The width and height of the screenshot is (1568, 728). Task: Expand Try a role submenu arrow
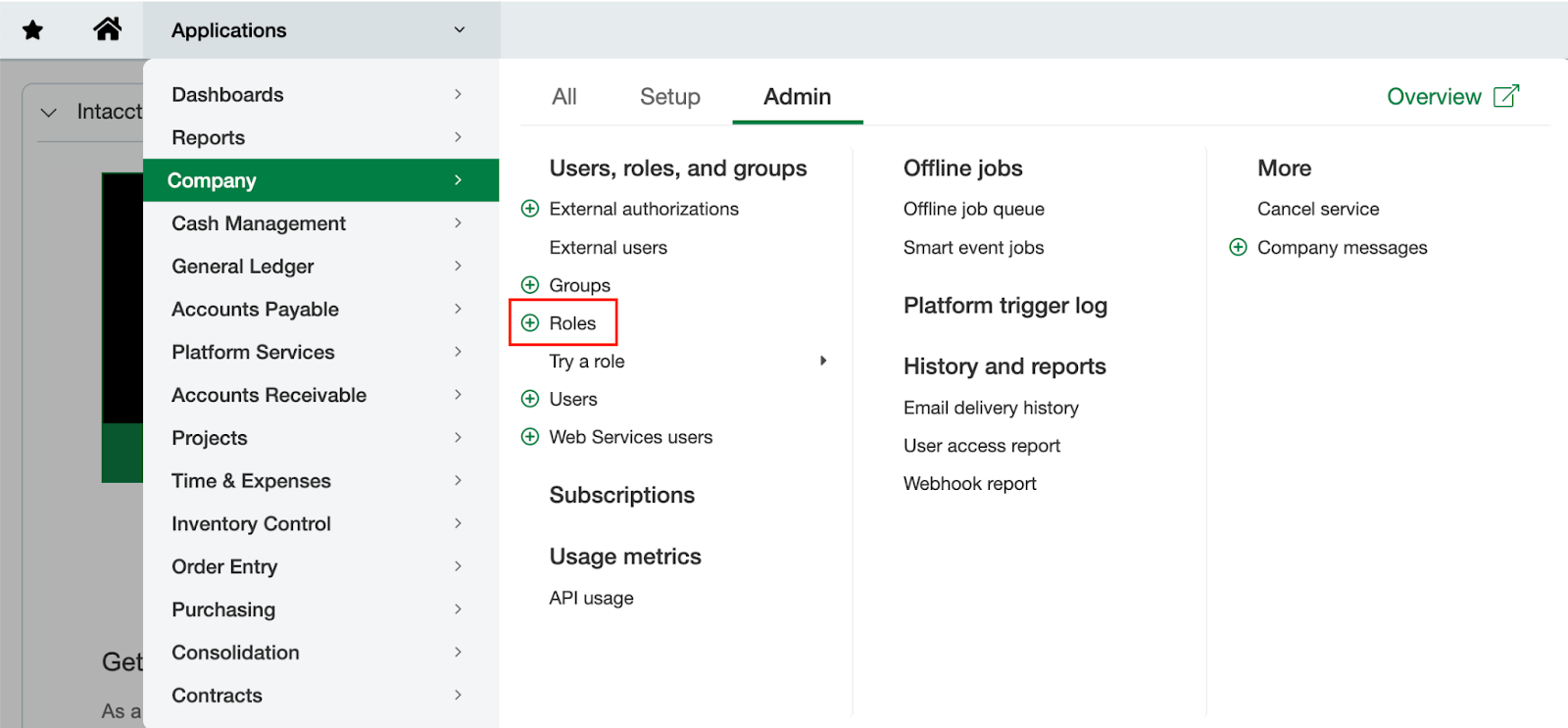click(823, 361)
